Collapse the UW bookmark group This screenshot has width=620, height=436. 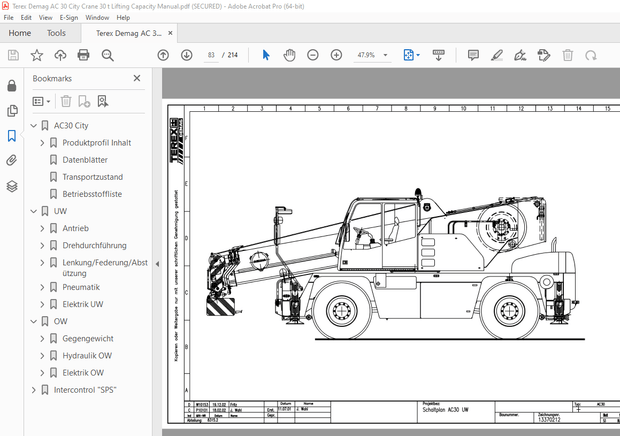click(34, 211)
